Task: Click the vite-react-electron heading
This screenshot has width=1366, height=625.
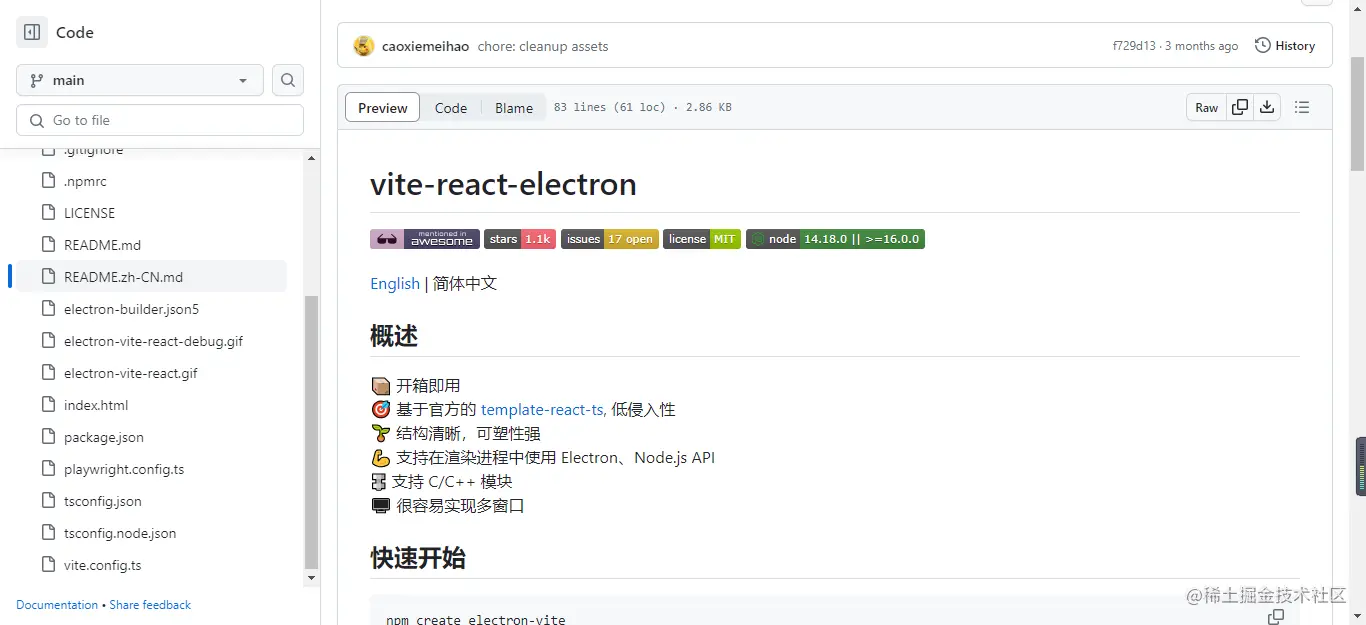Action: click(503, 184)
